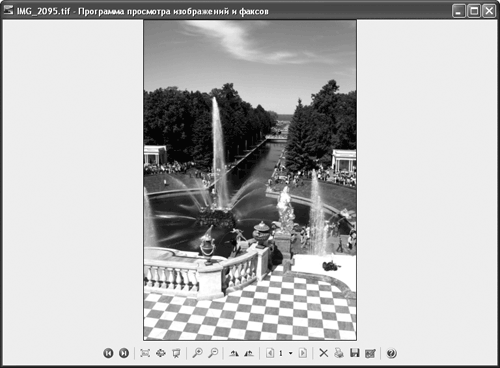Select Best Fit view icon

(x=145, y=353)
